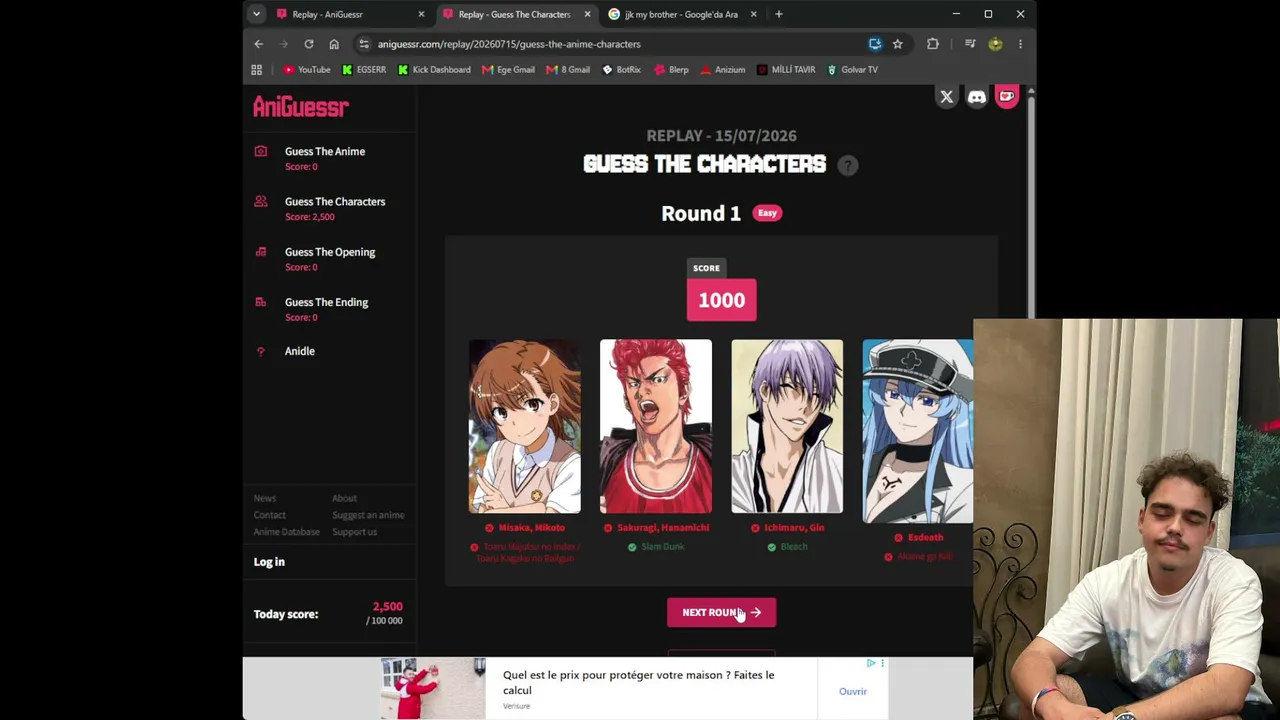Open the Discord server icon
1280x720 pixels.
tap(977, 97)
